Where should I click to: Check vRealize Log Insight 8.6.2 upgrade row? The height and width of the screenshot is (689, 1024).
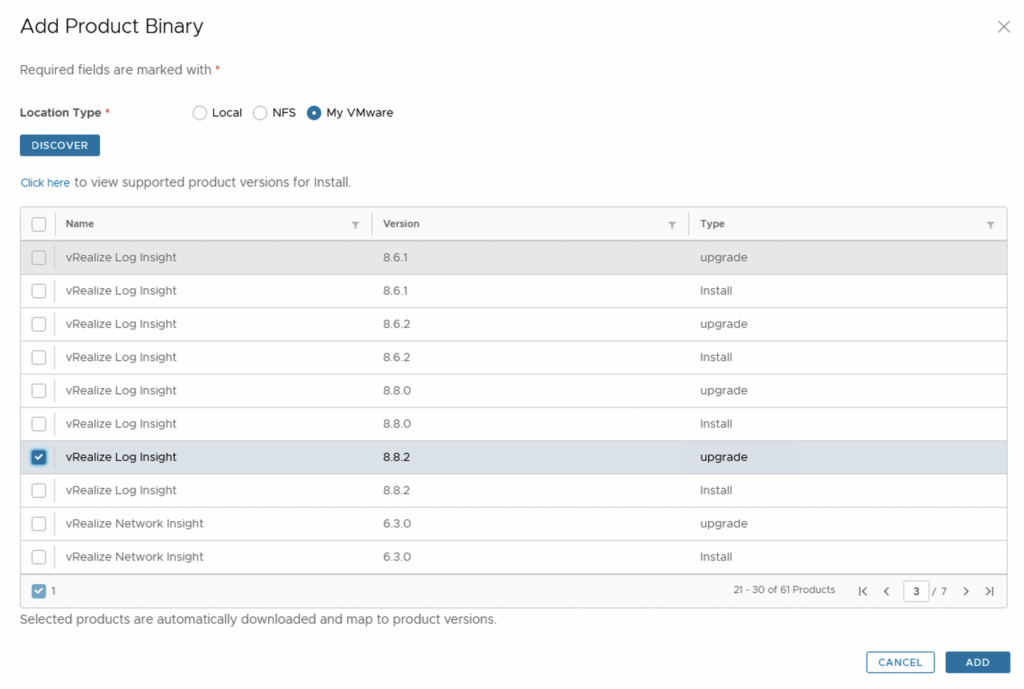tap(39, 324)
